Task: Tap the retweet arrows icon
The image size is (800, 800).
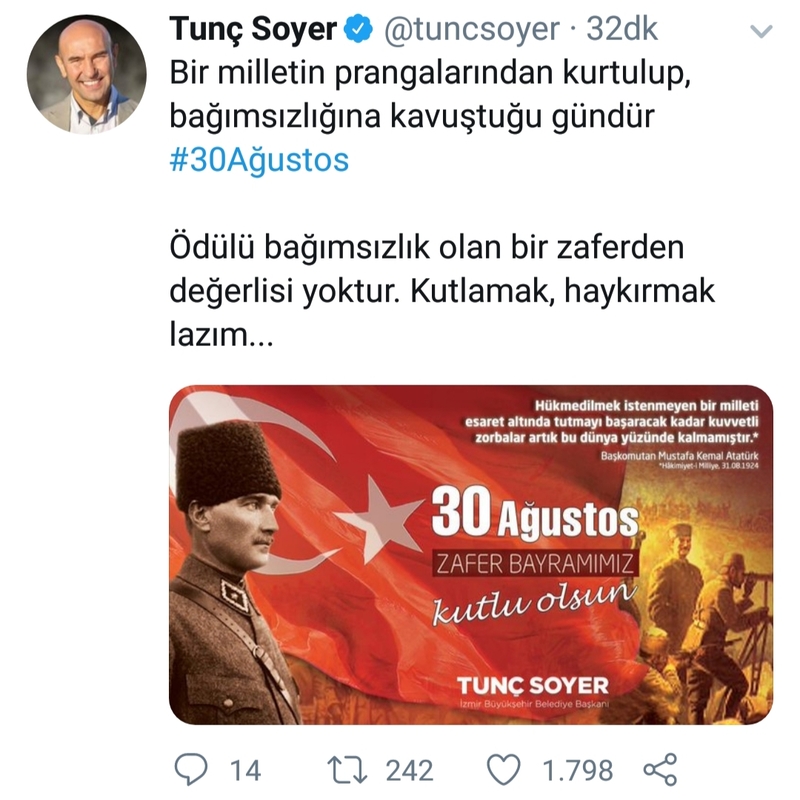Action: (347, 769)
